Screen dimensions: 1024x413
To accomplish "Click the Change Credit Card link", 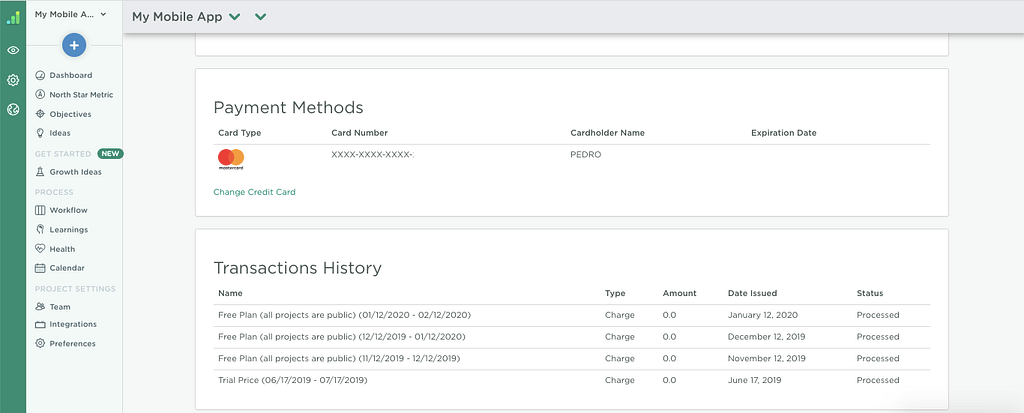I will [254, 192].
